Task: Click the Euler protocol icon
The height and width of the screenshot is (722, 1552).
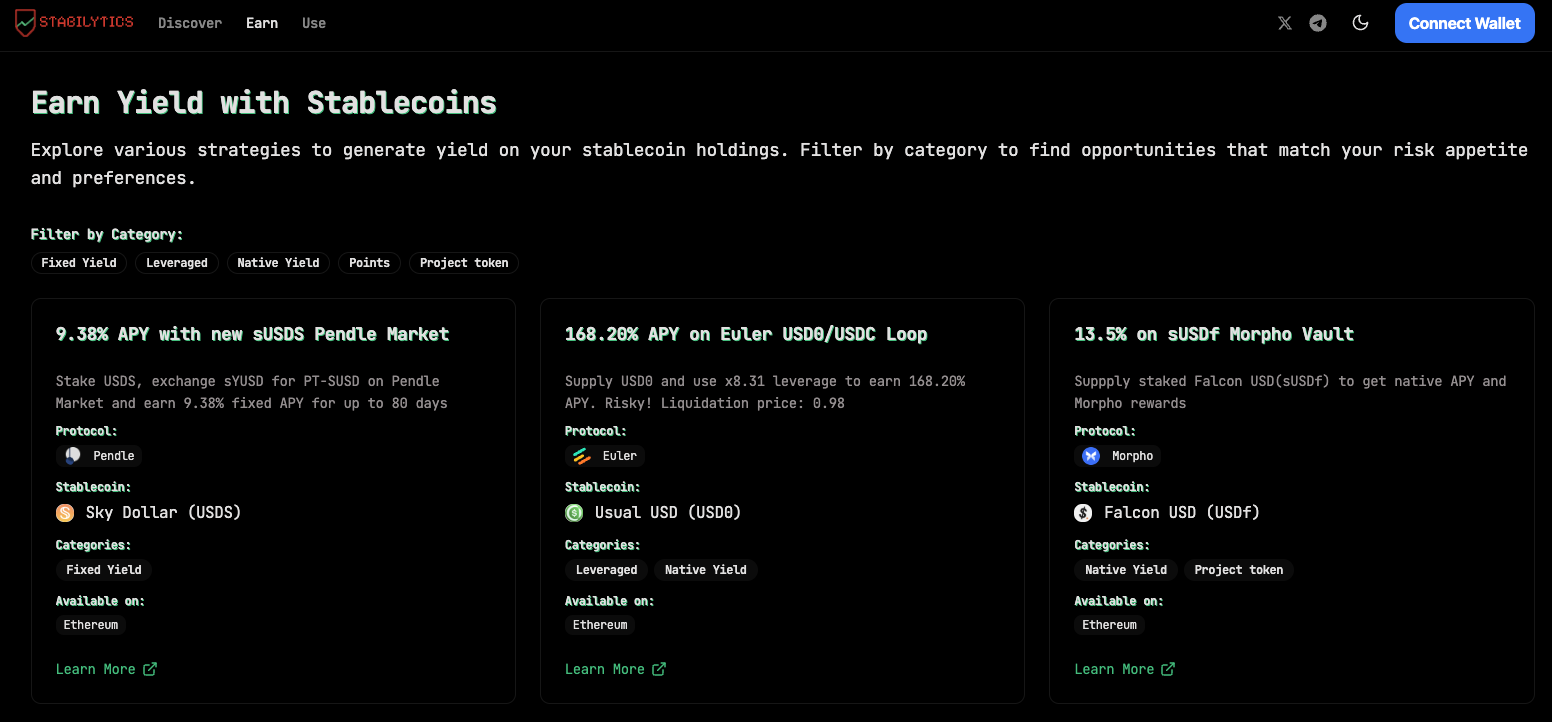Action: pos(582,456)
